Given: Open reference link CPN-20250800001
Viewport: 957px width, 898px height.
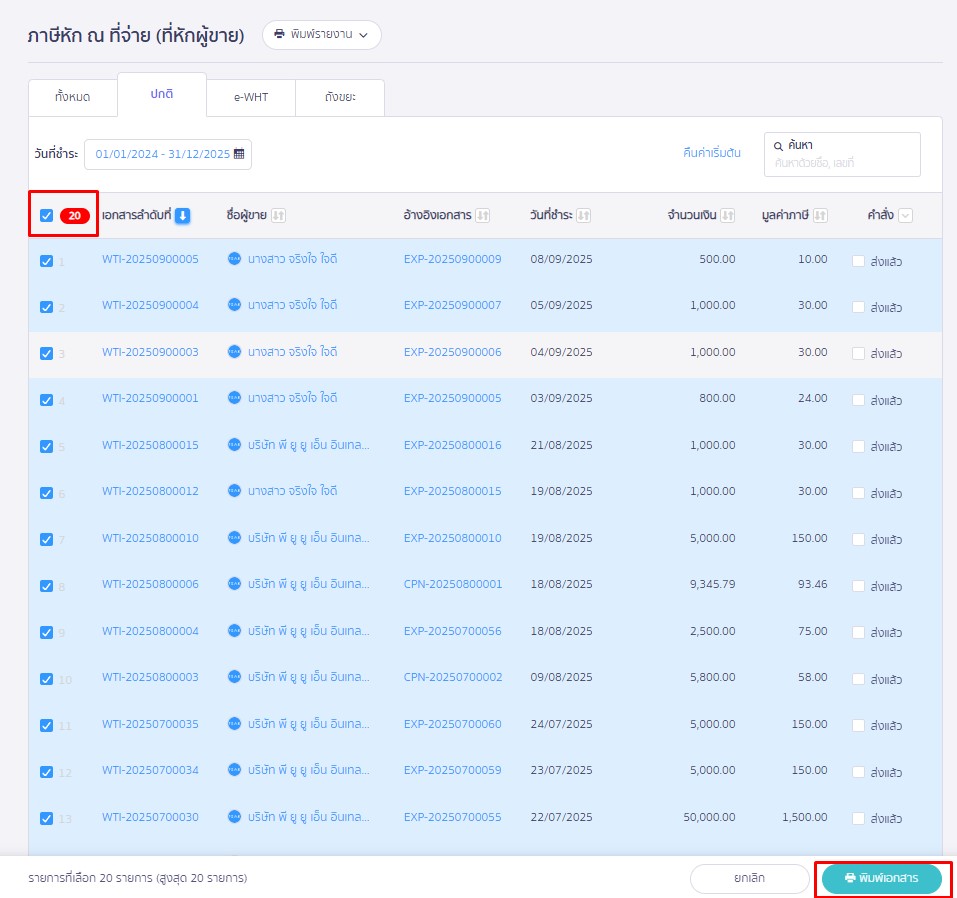Looking at the screenshot, I should click(453, 584).
